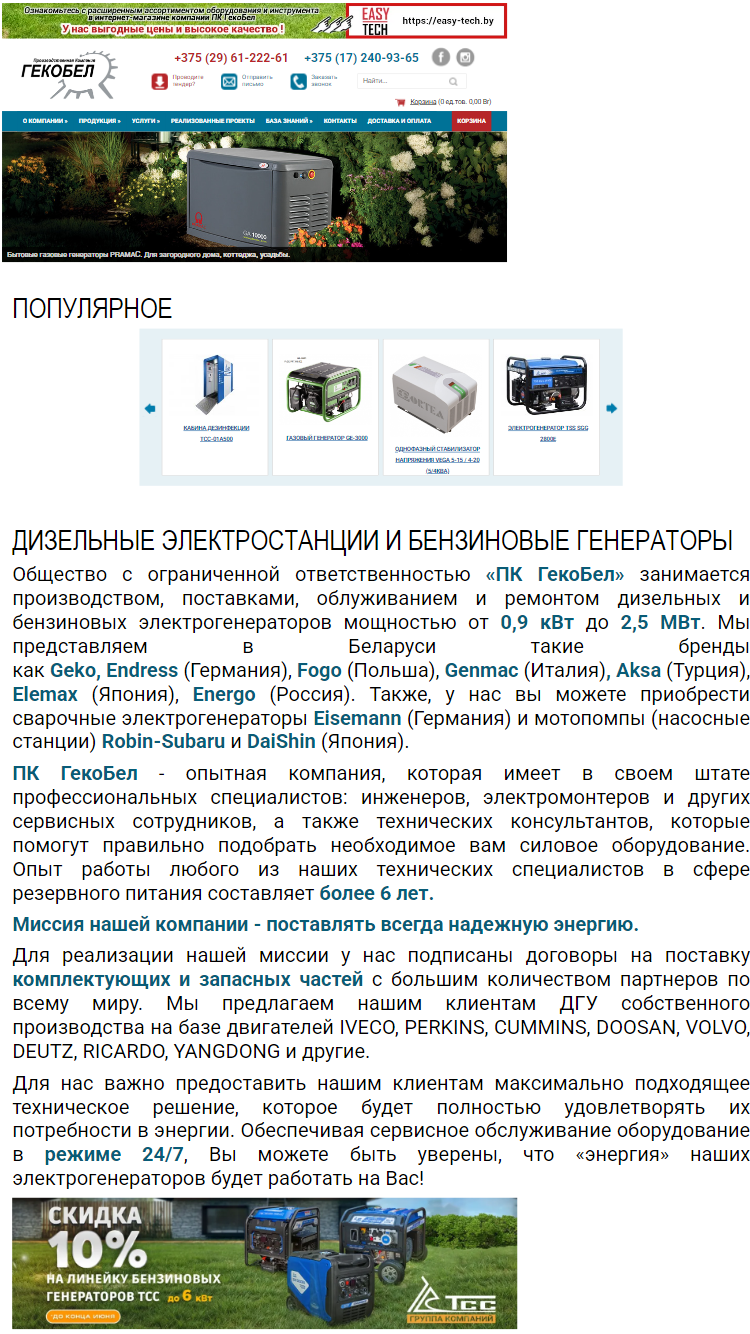
Task: Click phone number +375 (29) 61-222-61
Action: (231, 58)
